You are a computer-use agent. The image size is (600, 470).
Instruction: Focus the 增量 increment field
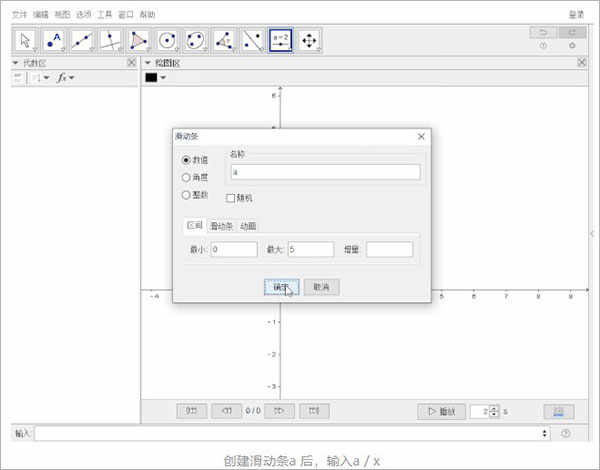pos(390,250)
